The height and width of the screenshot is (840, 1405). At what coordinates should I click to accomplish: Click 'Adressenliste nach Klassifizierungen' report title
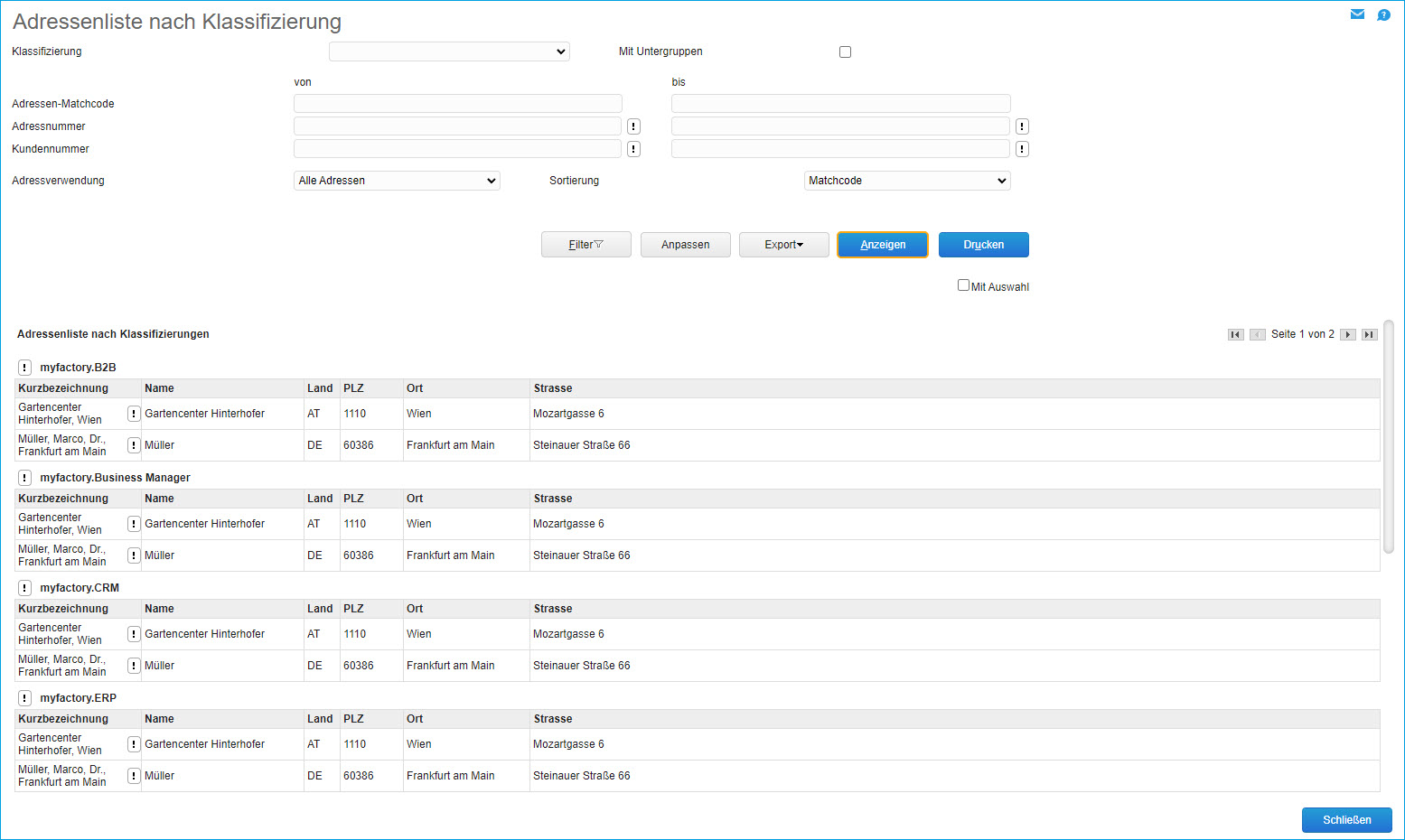pyautogui.click(x=113, y=334)
